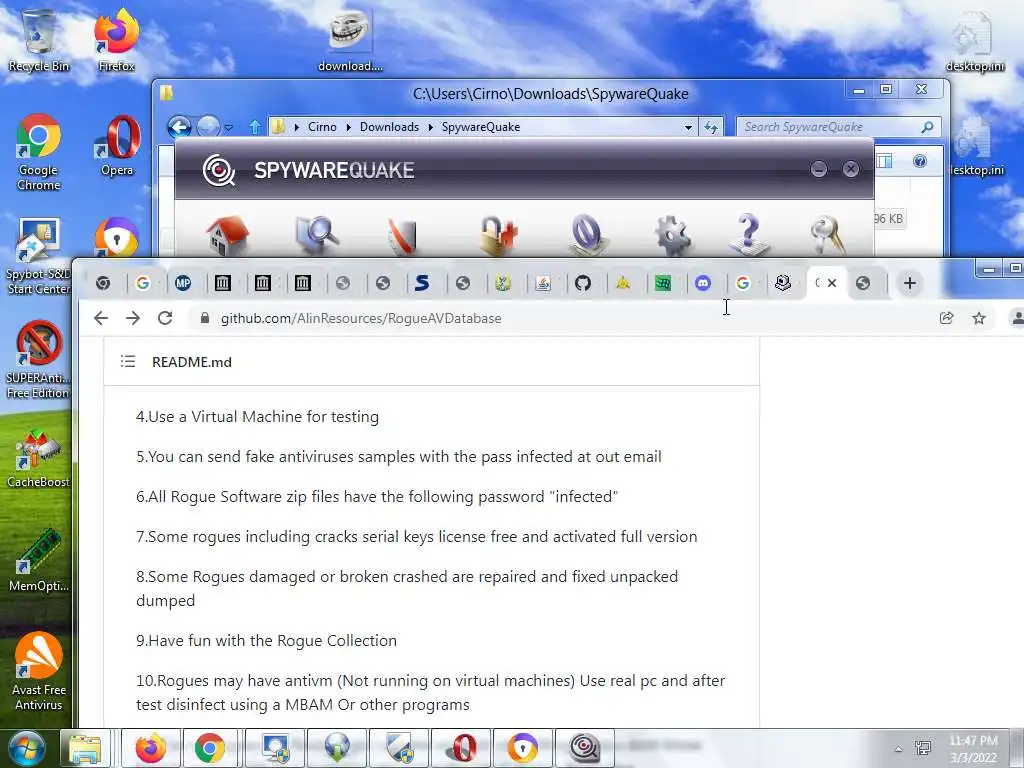The width and height of the screenshot is (1024, 768).
Task: Open SpywareQuake shield protection icon
Action: click(x=402, y=236)
